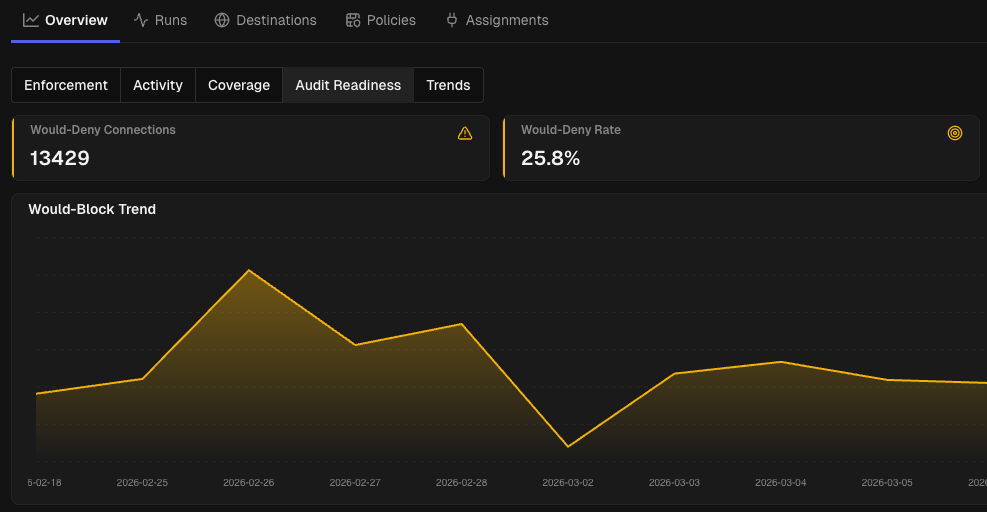Click the Would-Deny Rate label
The height and width of the screenshot is (512, 987).
tap(571, 130)
